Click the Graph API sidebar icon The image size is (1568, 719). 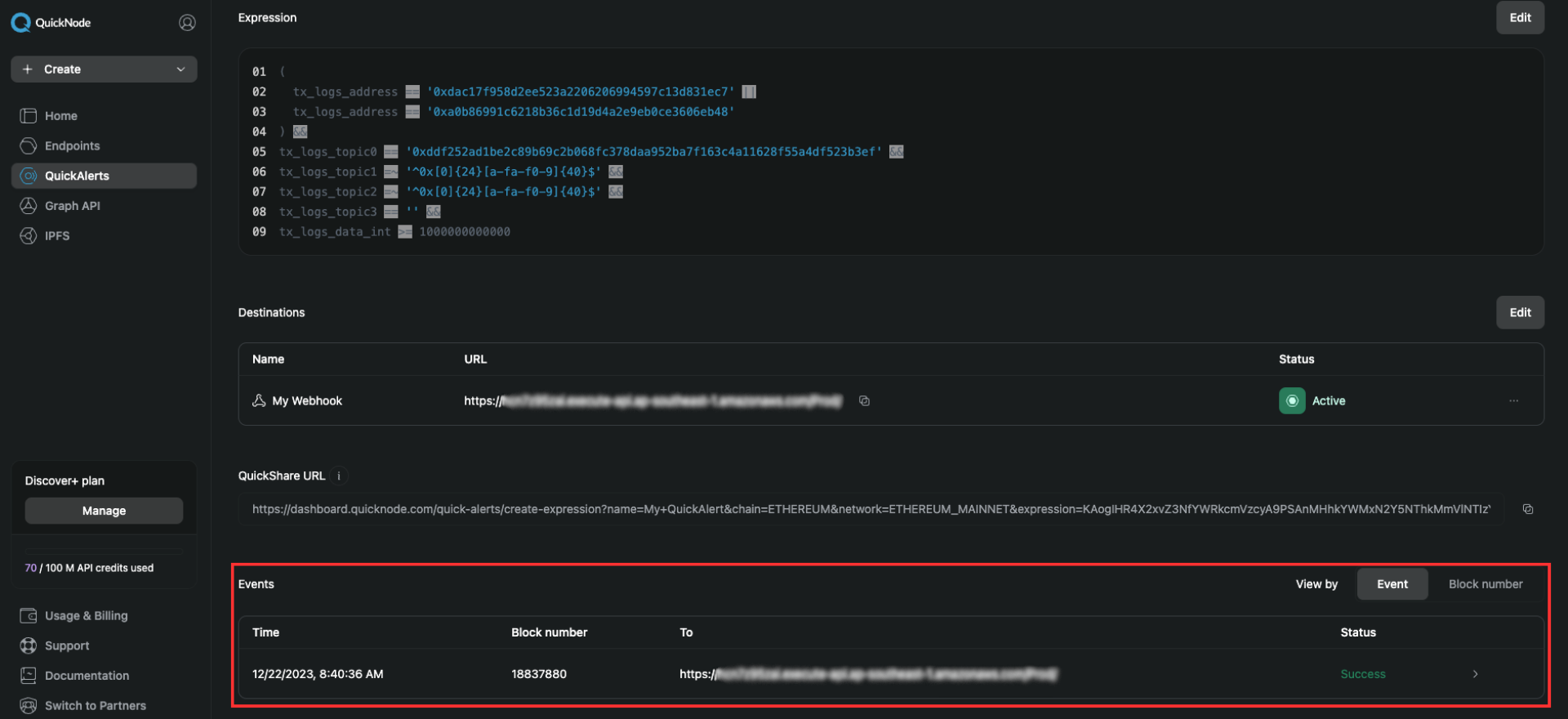click(29, 206)
